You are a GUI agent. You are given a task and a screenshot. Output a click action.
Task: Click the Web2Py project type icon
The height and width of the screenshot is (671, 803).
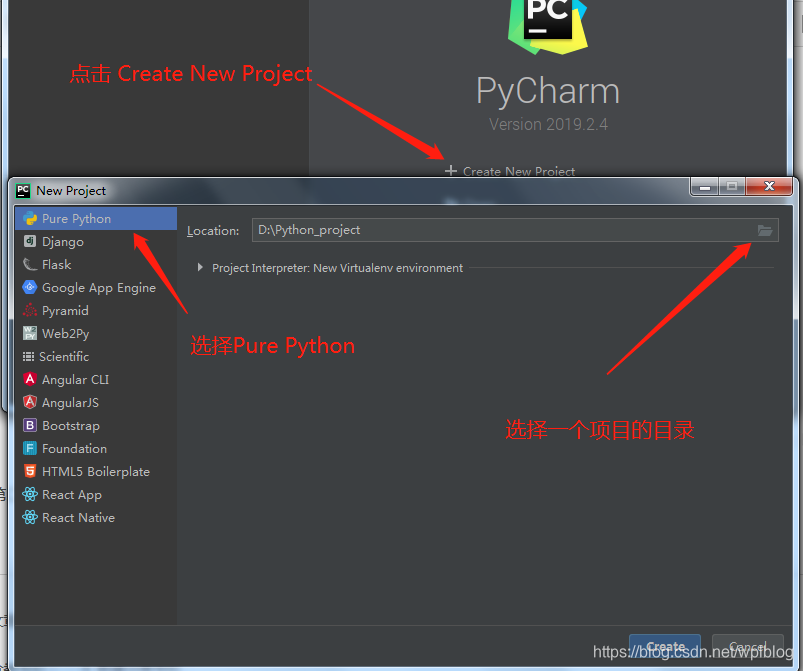30,333
